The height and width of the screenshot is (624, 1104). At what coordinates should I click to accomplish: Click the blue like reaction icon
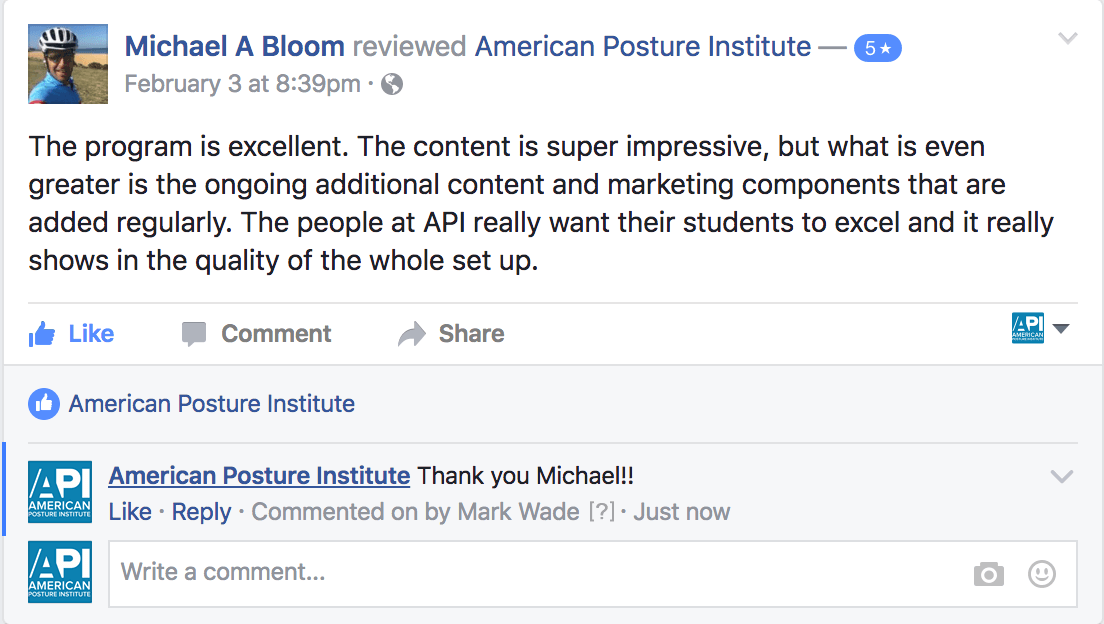pos(43,404)
